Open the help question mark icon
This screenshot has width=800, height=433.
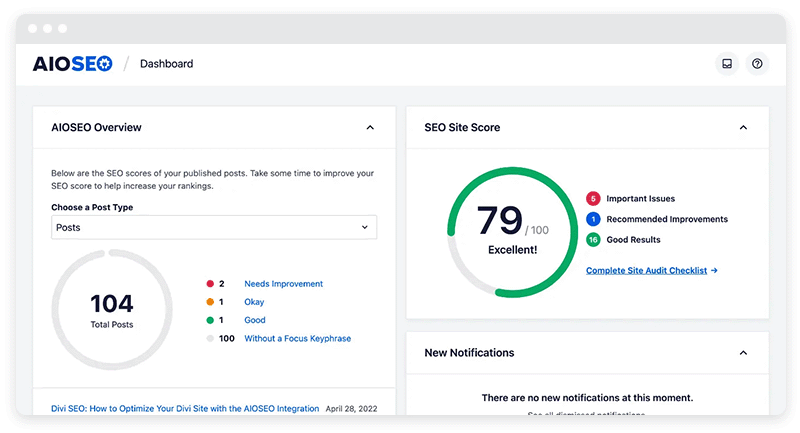pyautogui.click(x=757, y=64)
